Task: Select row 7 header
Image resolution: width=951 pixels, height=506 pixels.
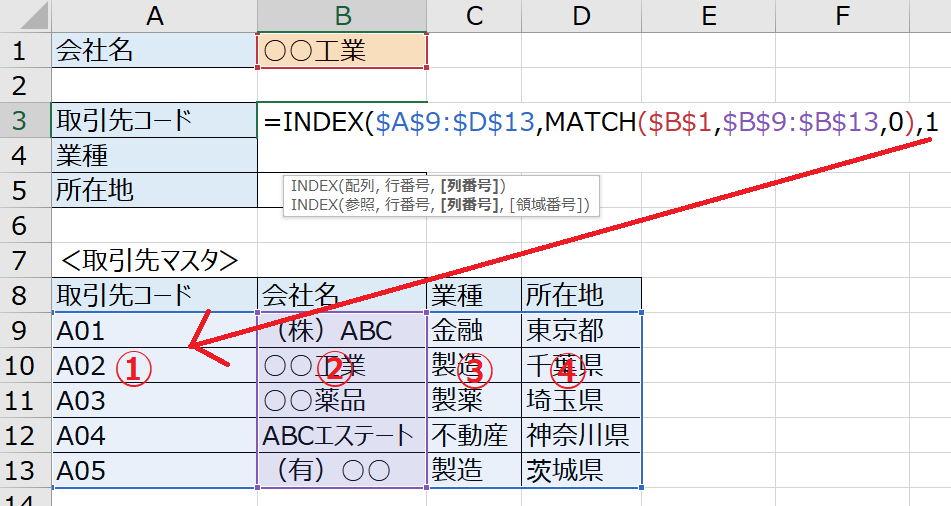Action: coord(25,260)
